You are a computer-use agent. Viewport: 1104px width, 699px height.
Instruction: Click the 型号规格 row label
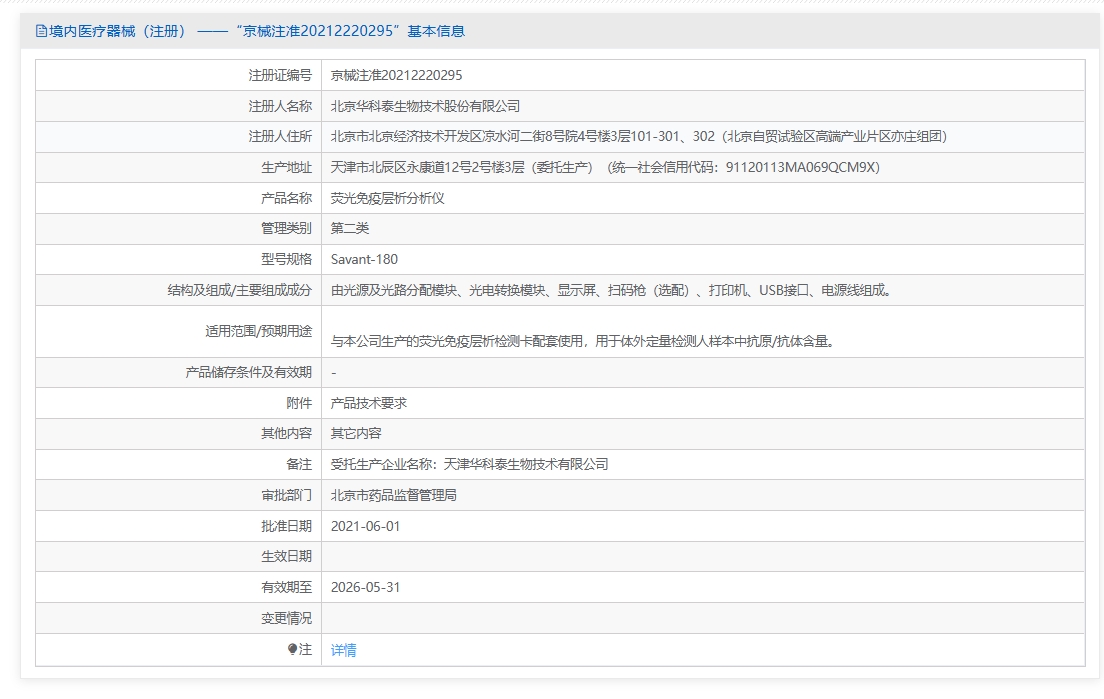coord(286,259)
